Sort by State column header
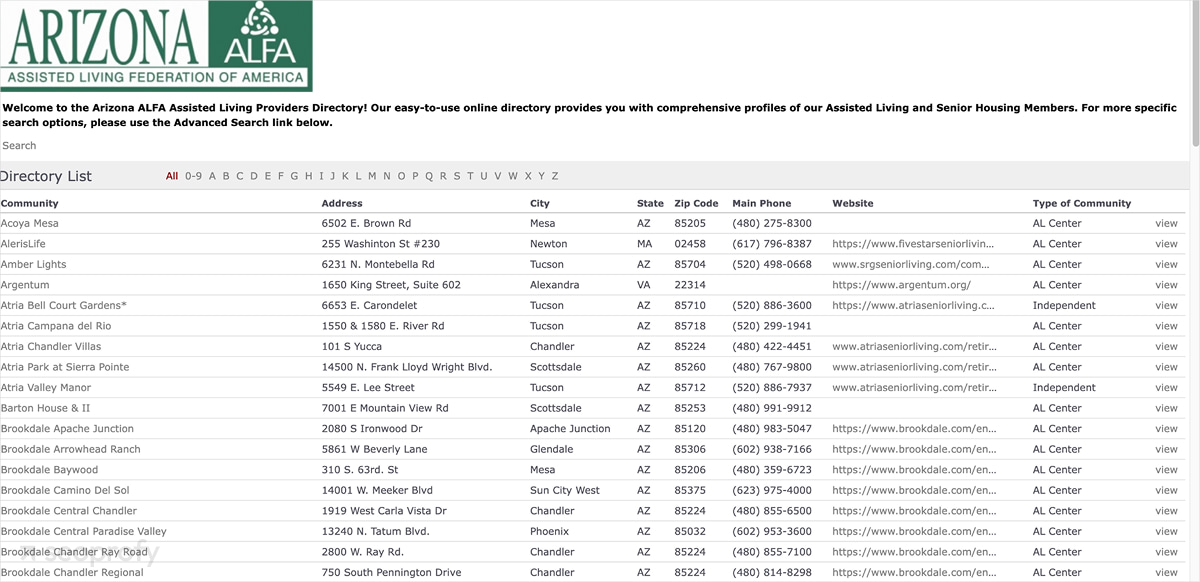The height and width of the screenshot is (582, 1200). coord(650,203)
